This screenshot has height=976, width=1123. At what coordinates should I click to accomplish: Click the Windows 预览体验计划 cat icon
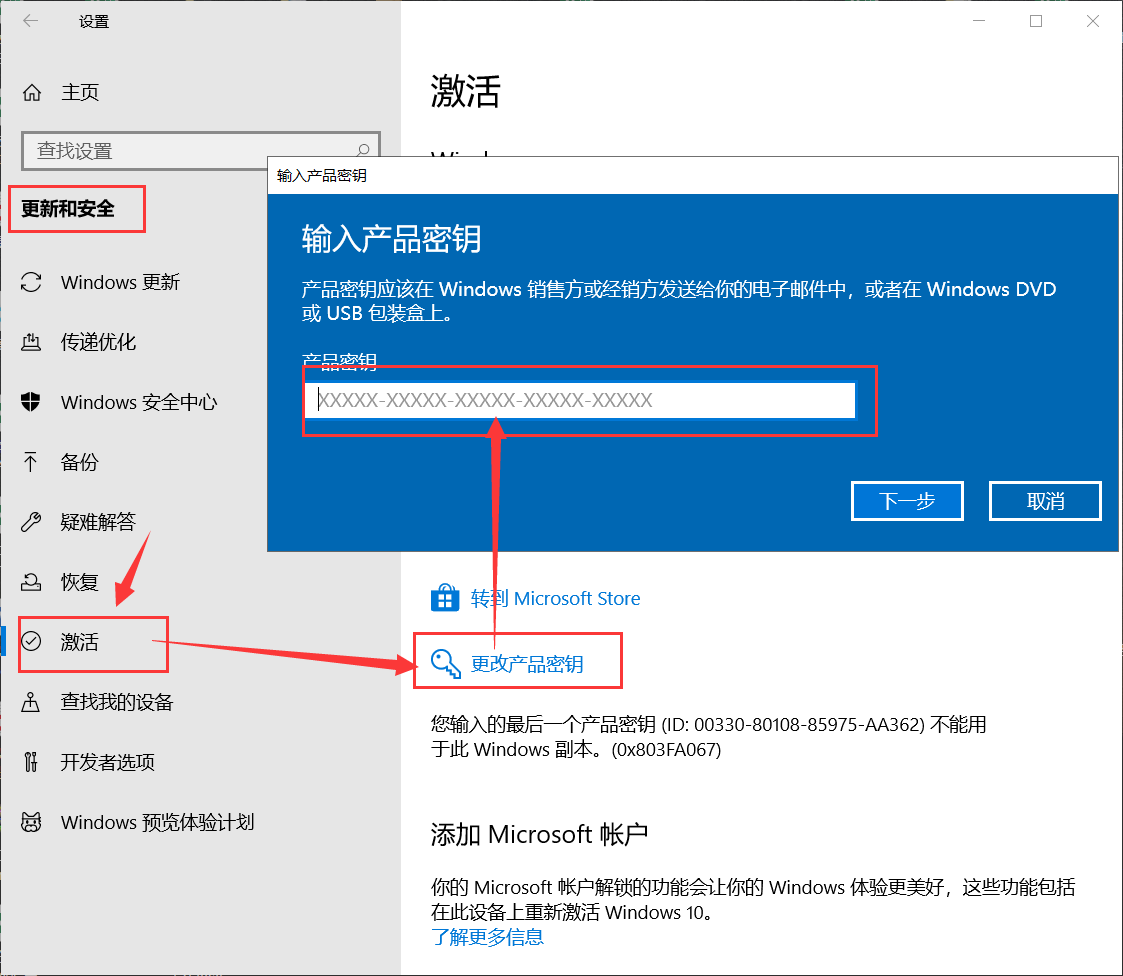point(31,822)
